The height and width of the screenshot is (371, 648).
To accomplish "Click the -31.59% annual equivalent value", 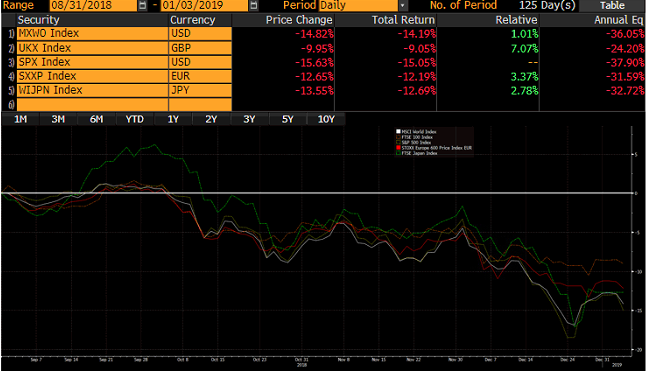I will (625, 76).
